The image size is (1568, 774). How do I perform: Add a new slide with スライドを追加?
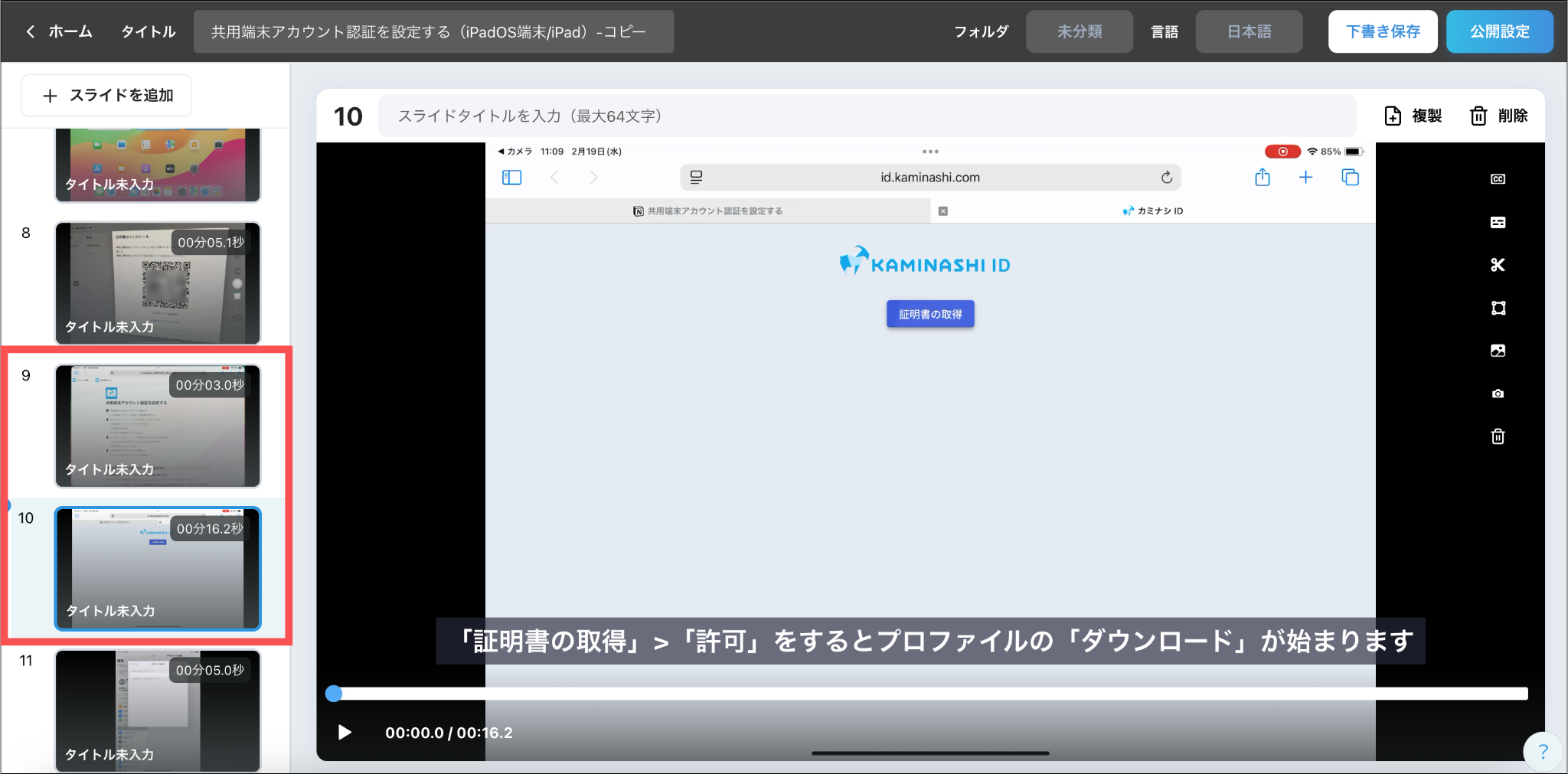[x=106, y=96]
